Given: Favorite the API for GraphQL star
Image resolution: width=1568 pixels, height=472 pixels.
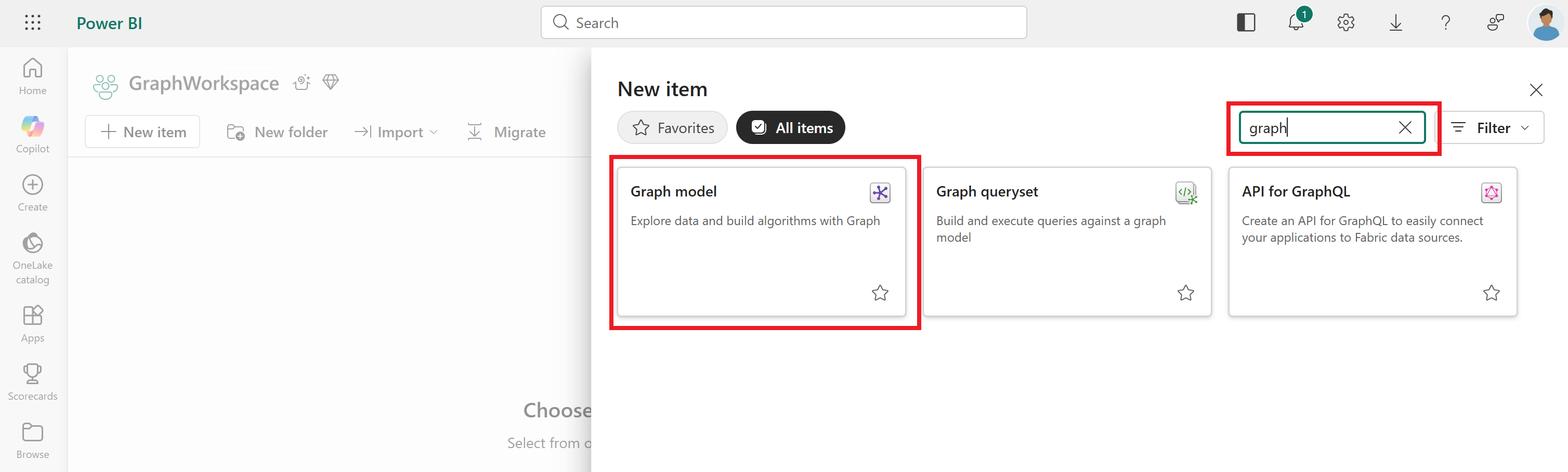Looking at the screenshot, I should click(1491, 293).
